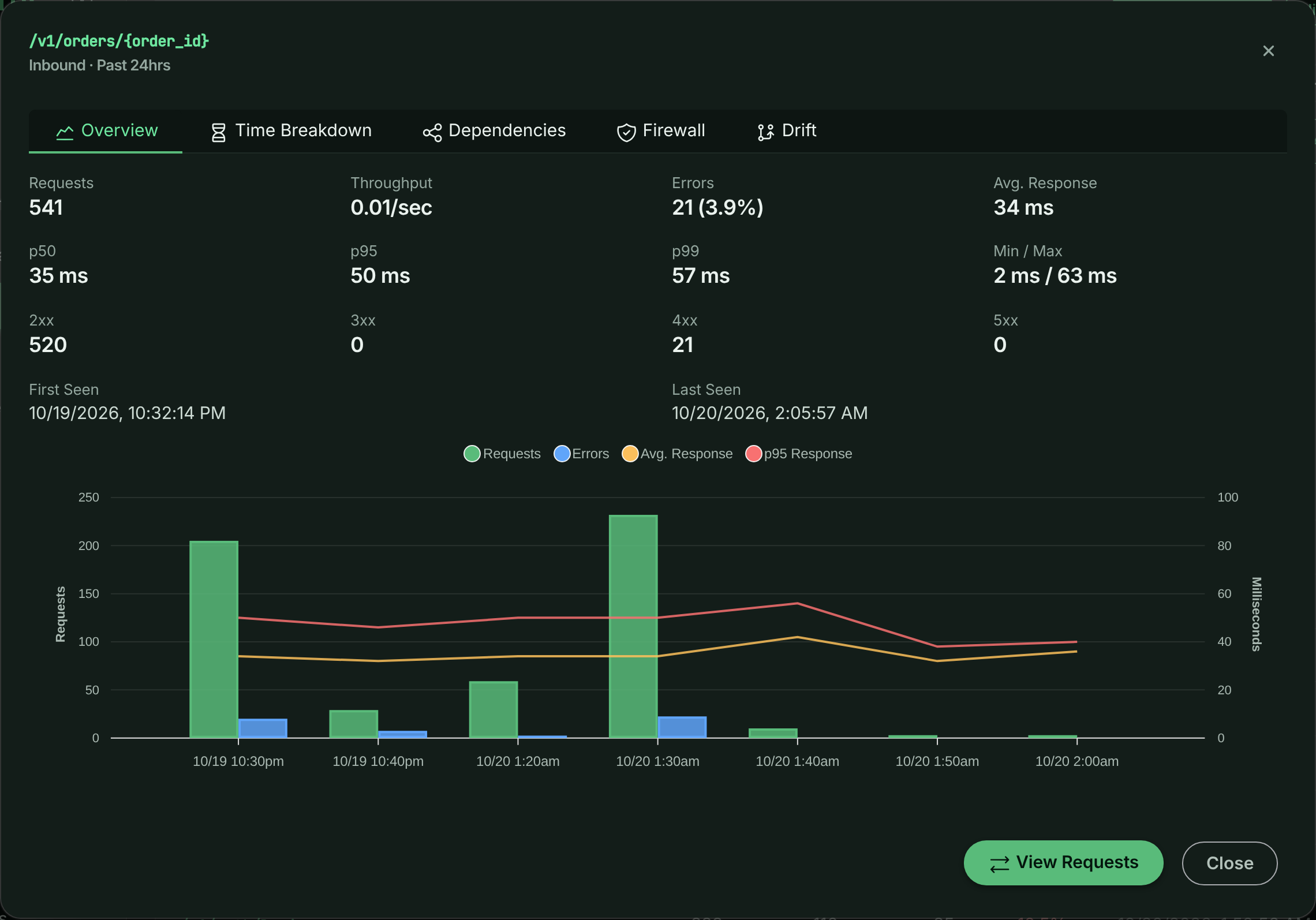Click the Throughput value 0.01/sec
Screen dimensions: 1316x920
click(391, 207)
